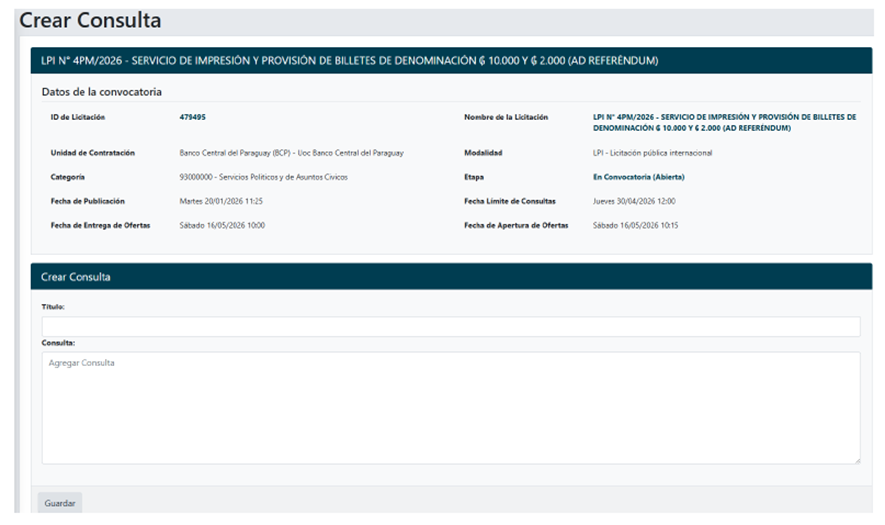The height and width of the screenshot is (525, 885).
Task: Click the Título input field
Action: tap(450, 327)
